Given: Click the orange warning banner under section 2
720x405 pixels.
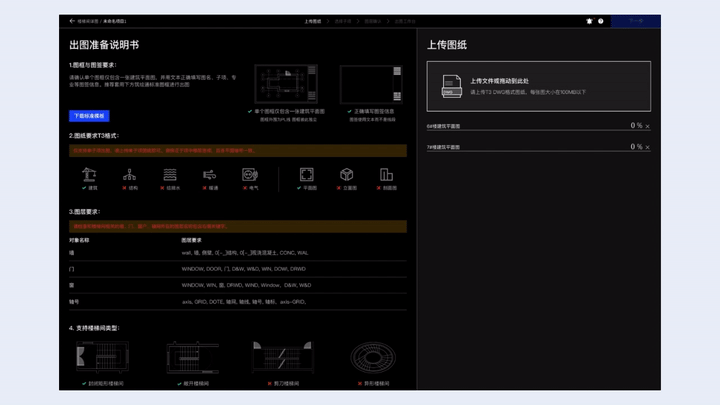Looking at the screenshot, I should pyautogui.click(x=238, y=151).
